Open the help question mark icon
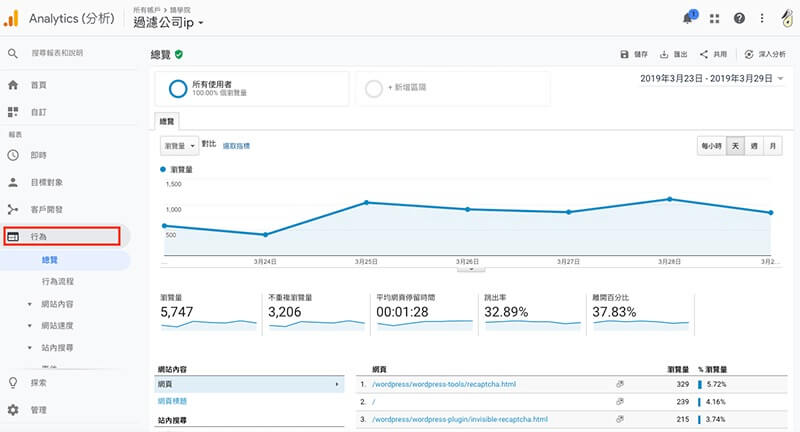Image resolution: width=800 pixels, height=432 pixels. (739, 18)
